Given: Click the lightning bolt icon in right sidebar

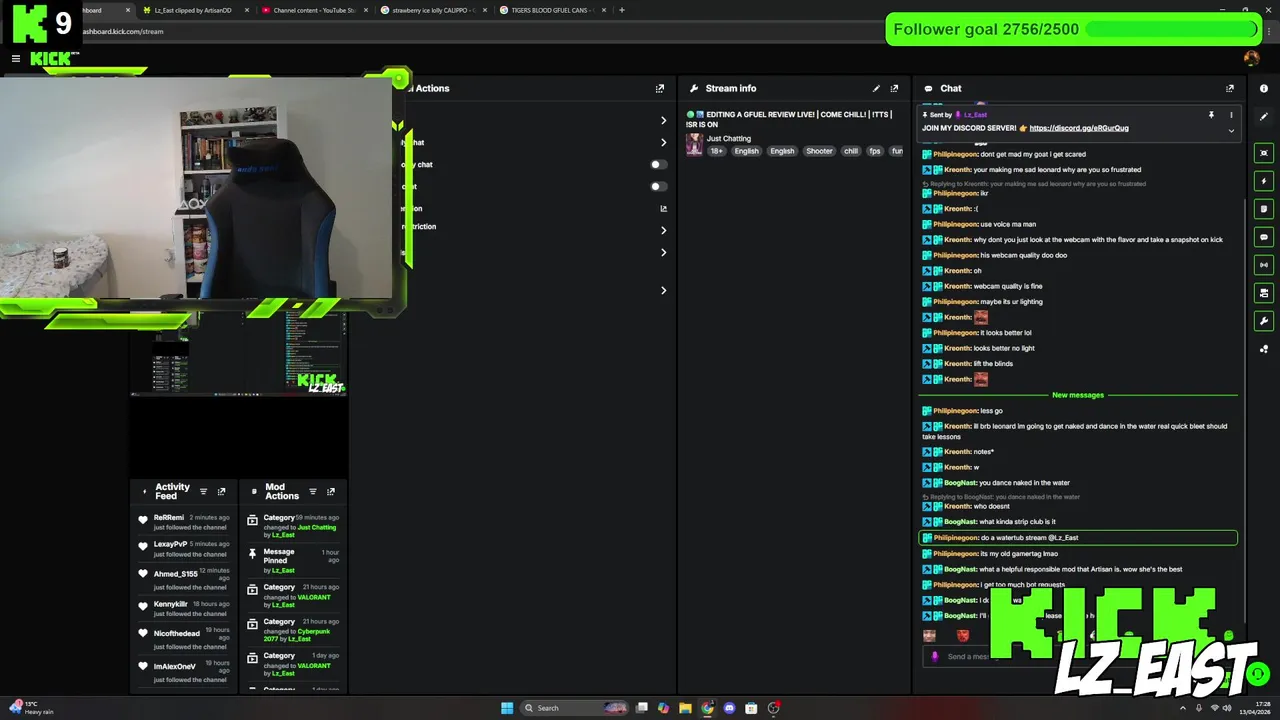Looking at the screenshot, I should click(x=1264, y=181).
